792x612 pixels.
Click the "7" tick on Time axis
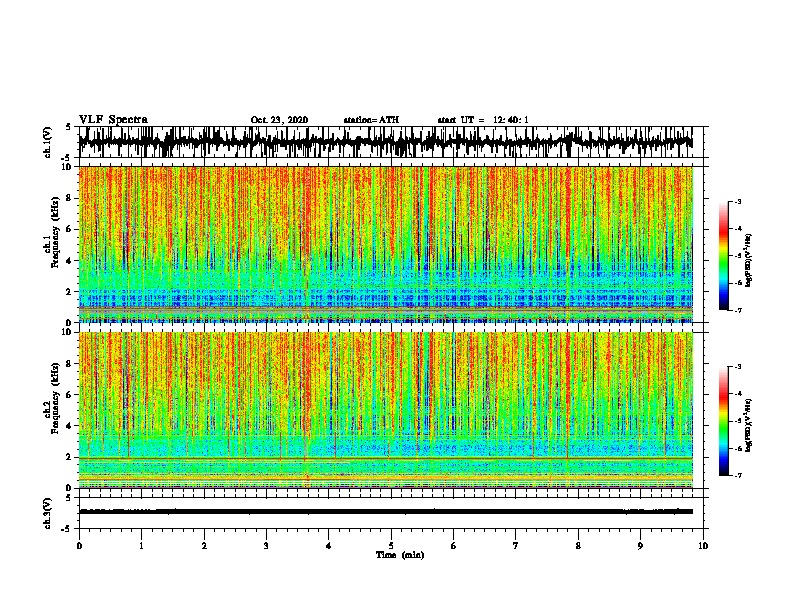pyautogui.click(x=516, y=546)
